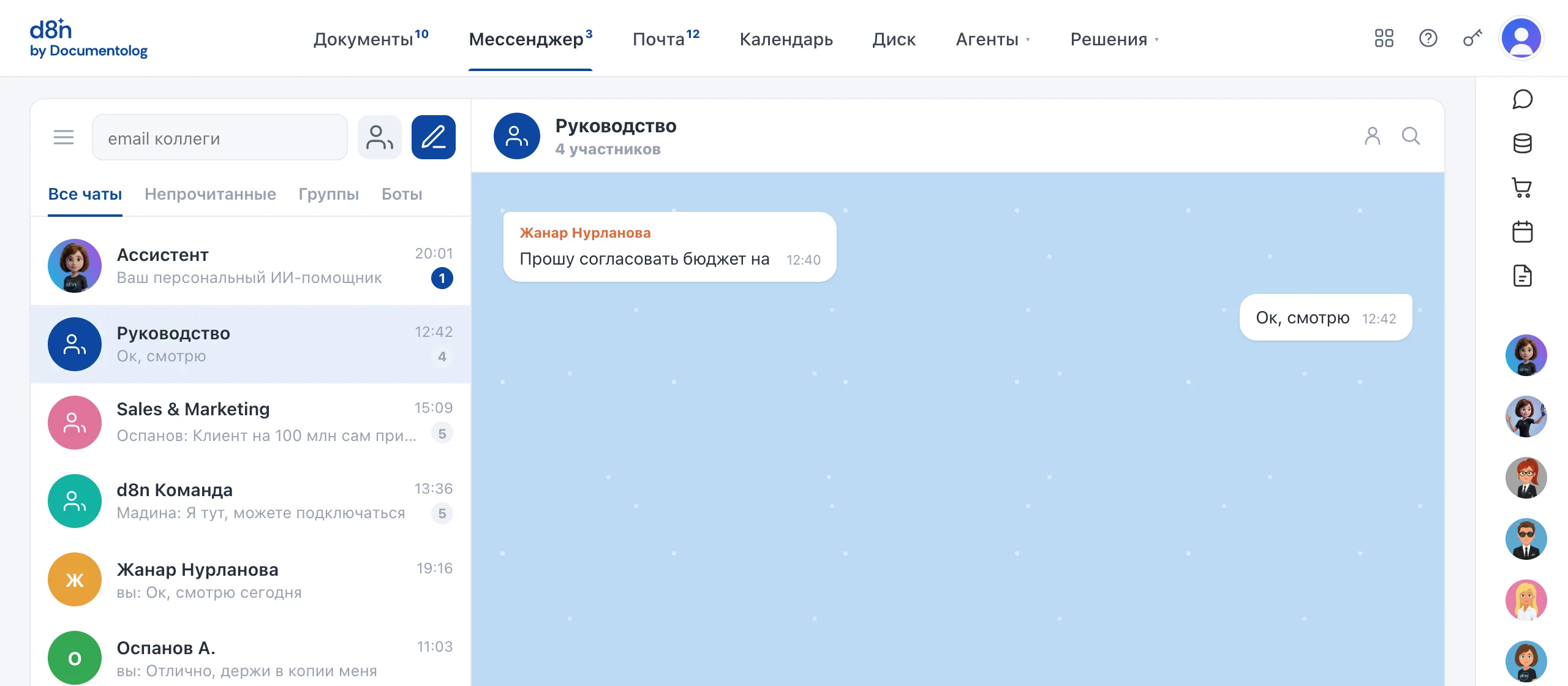The height and width of the screenshot is (686, 1568).
Task: Switch to the Боты tab
Action: click(402, 194)
